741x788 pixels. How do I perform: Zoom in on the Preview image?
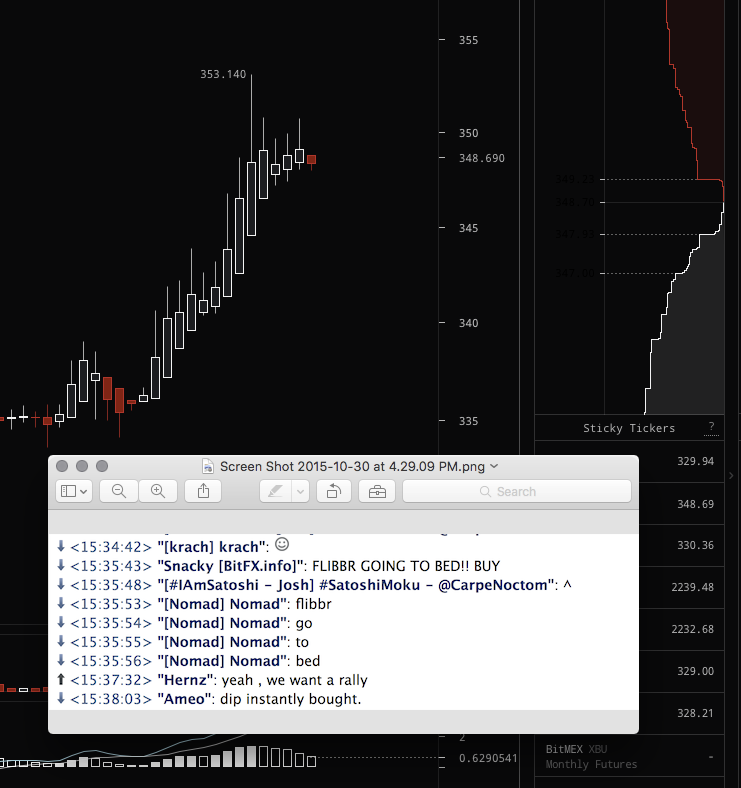[158, 491]
